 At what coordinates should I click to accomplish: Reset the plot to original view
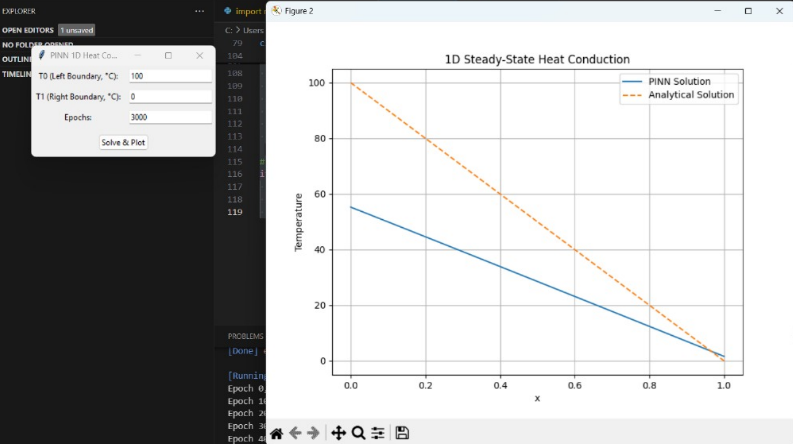coord(277,433)
